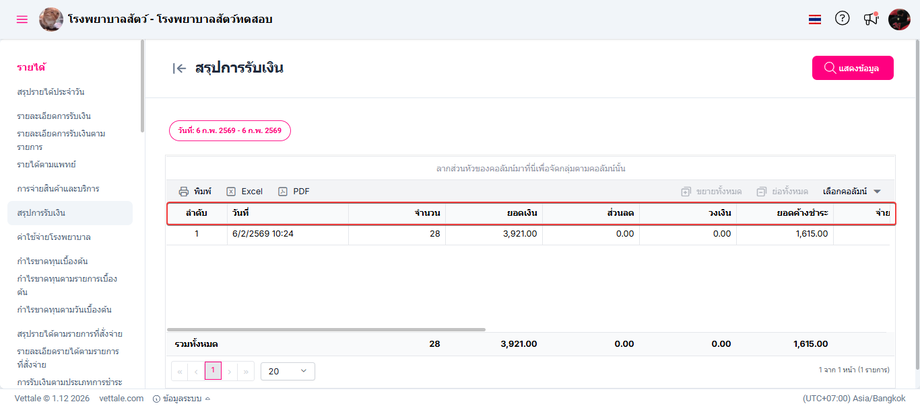
Task: Click the Thai flag language icon
Action: (815, 19)
